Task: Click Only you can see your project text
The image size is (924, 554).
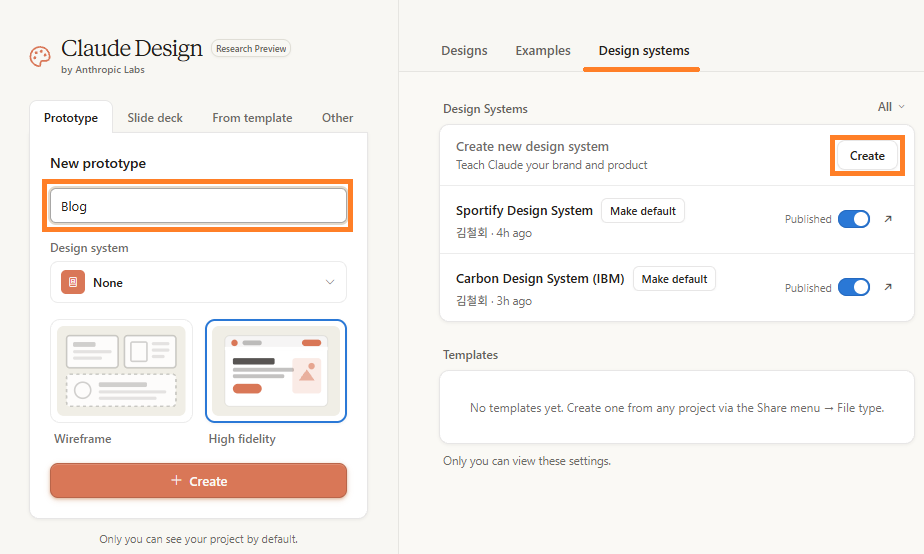Action: pos(199,539)
